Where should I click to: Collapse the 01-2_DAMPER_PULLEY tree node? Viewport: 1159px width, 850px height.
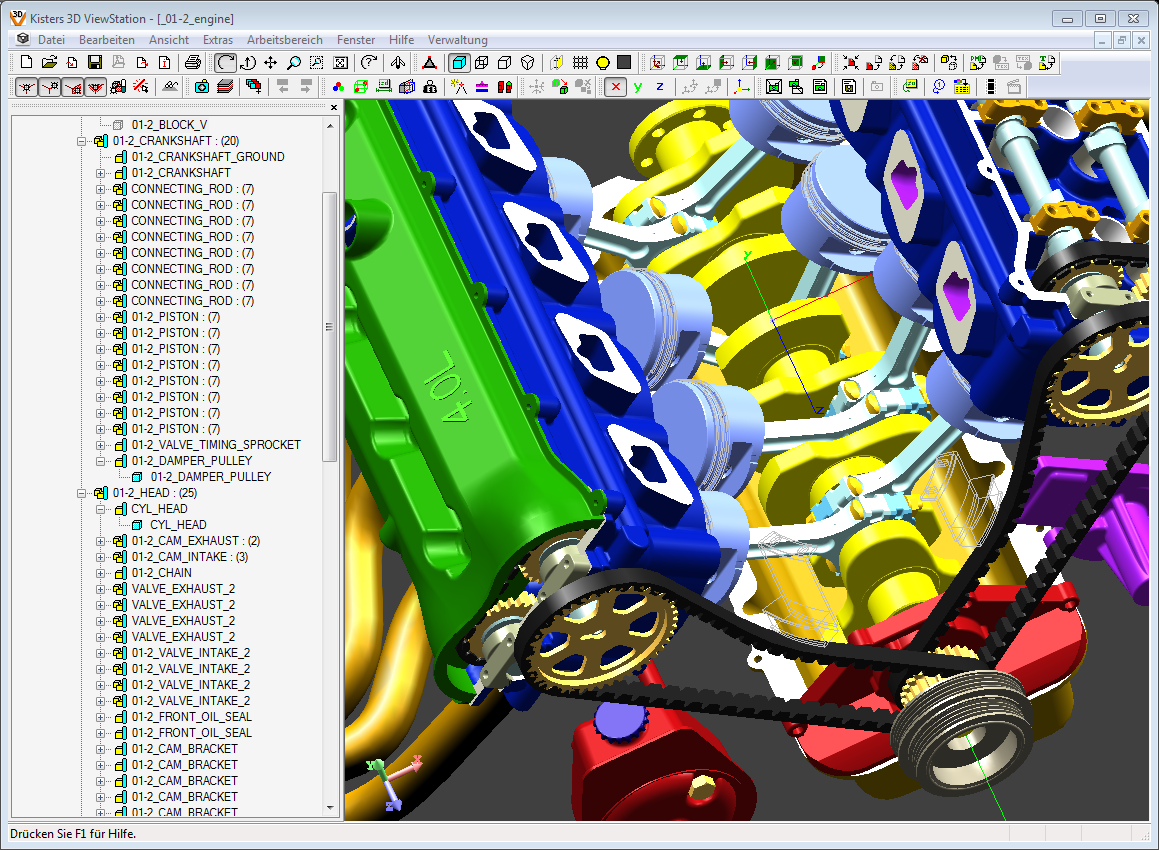tap(100, 461)
